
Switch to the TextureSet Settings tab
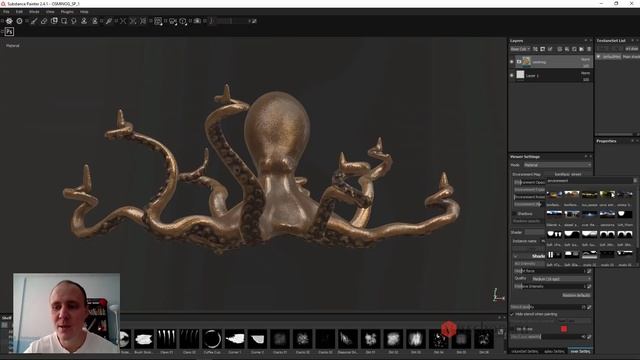[525, 351]
